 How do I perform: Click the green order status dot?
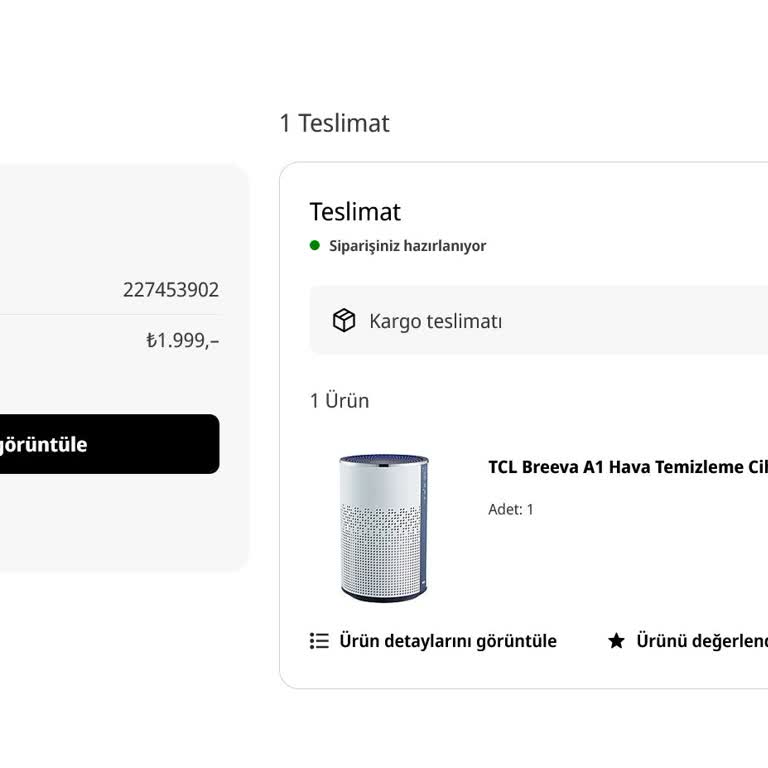(315, 245)
